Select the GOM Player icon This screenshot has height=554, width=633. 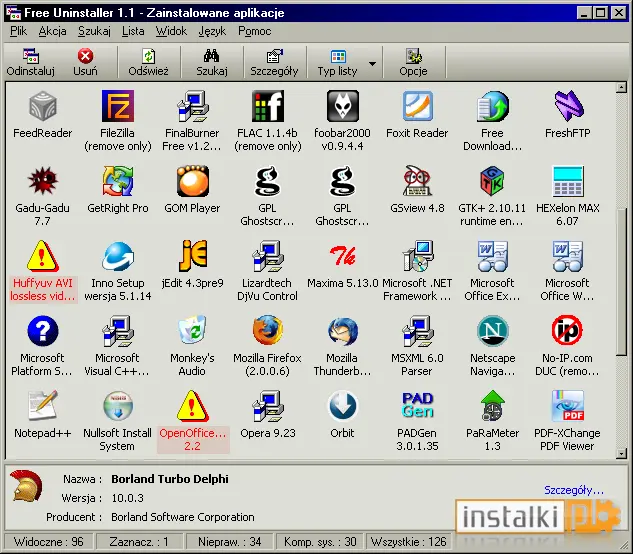point(193,181)
